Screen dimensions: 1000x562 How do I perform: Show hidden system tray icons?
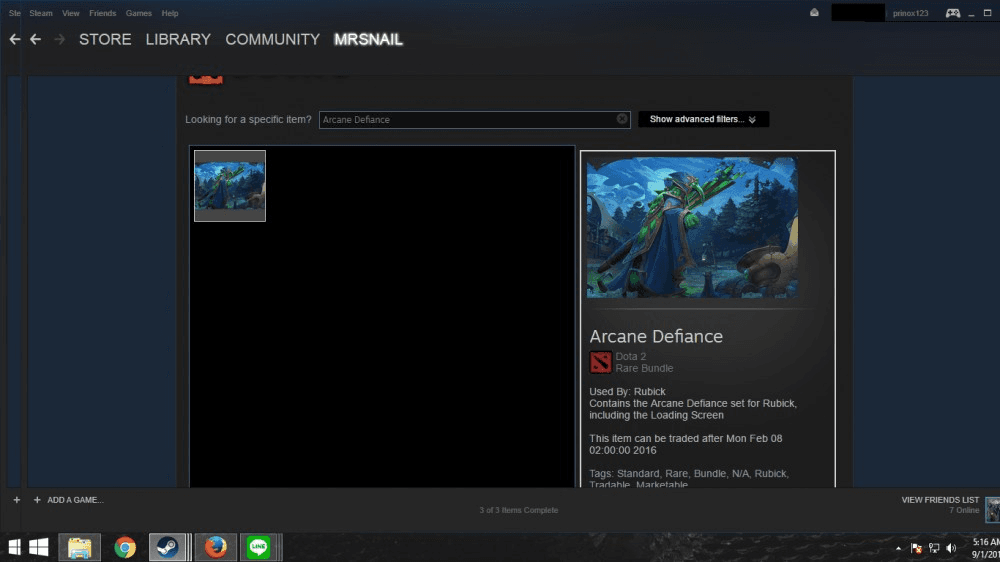click(899, 548)
